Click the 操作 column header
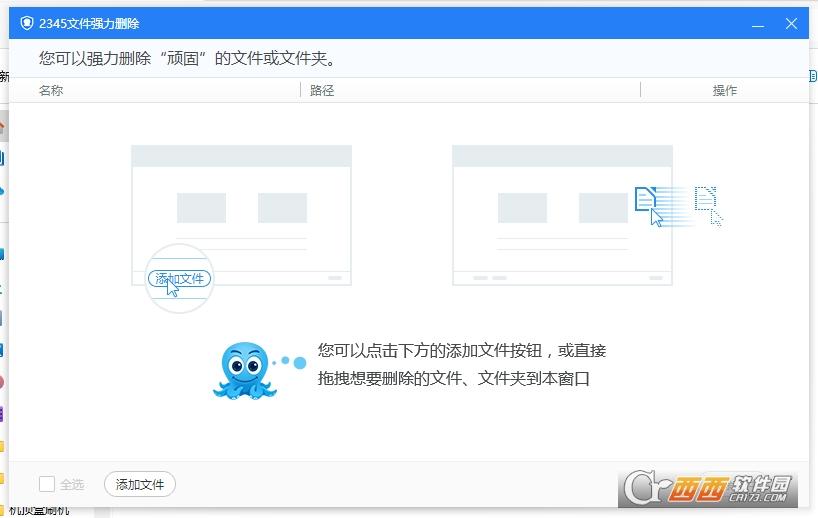The image size is (818, 518). (725, 90)
